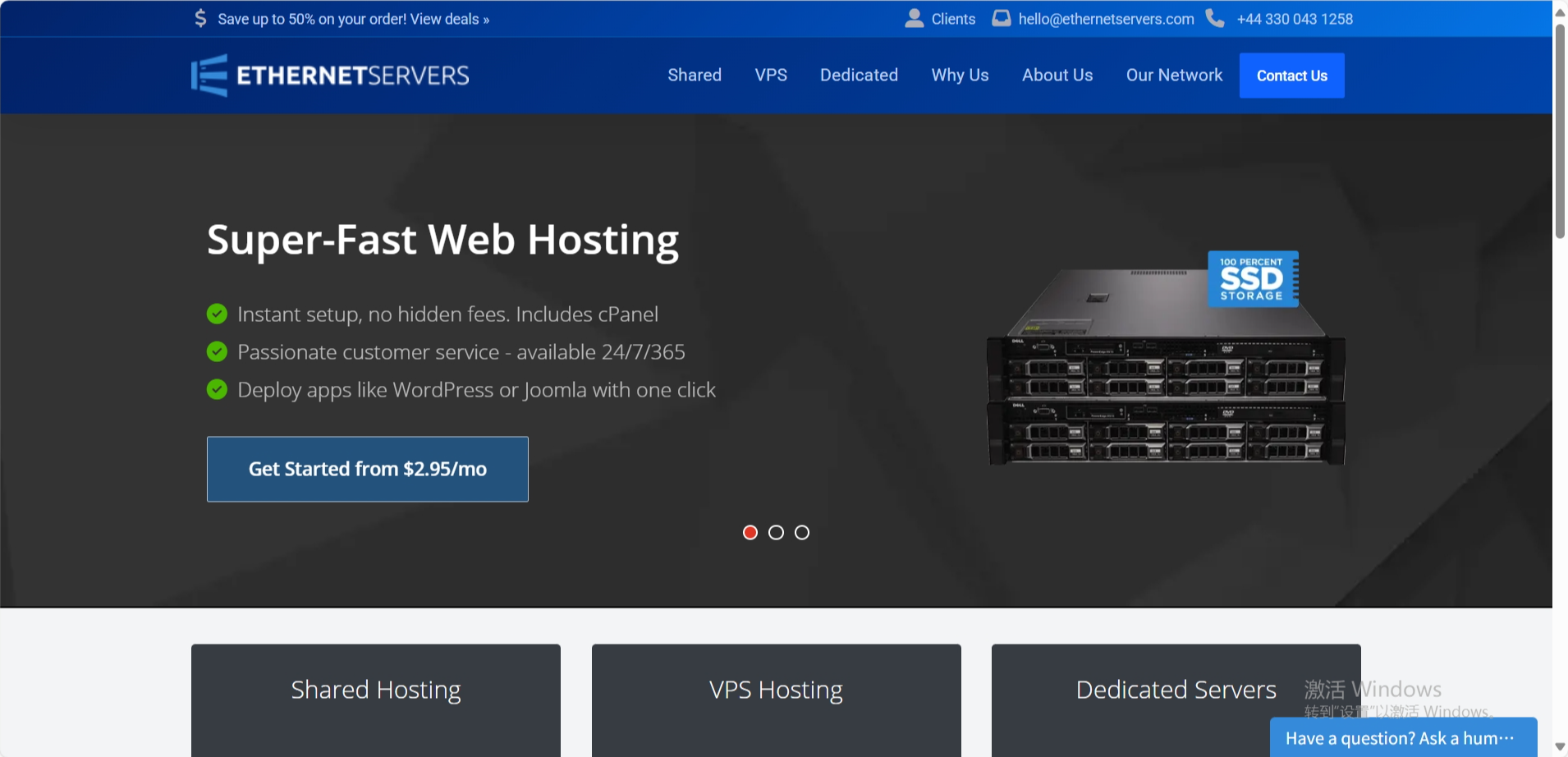1568x757 pixels.
Task: Open the Our Network page
Action: [1174, 75]
